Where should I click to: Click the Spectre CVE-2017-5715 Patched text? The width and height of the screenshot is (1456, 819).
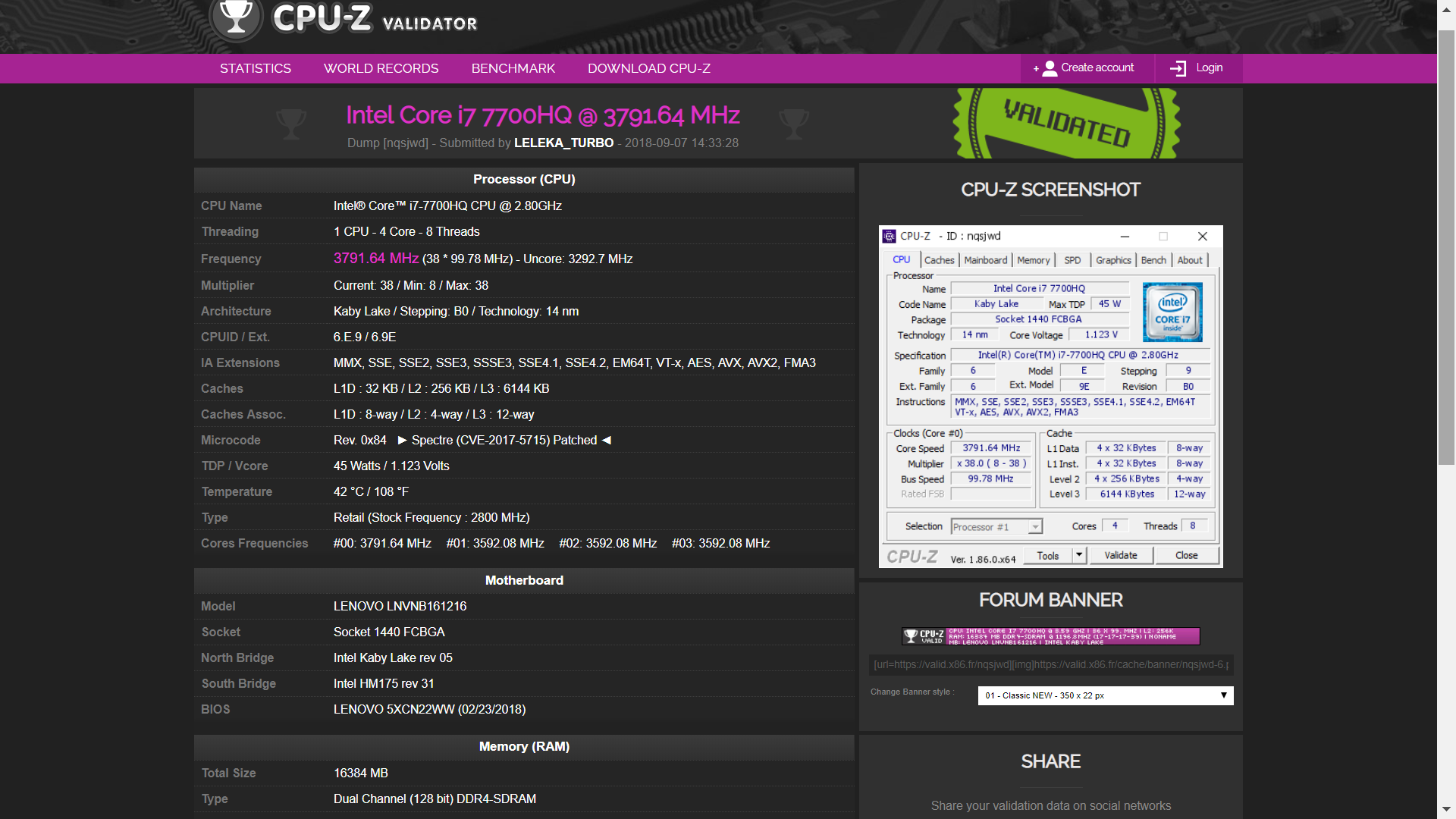pos(504,441)
